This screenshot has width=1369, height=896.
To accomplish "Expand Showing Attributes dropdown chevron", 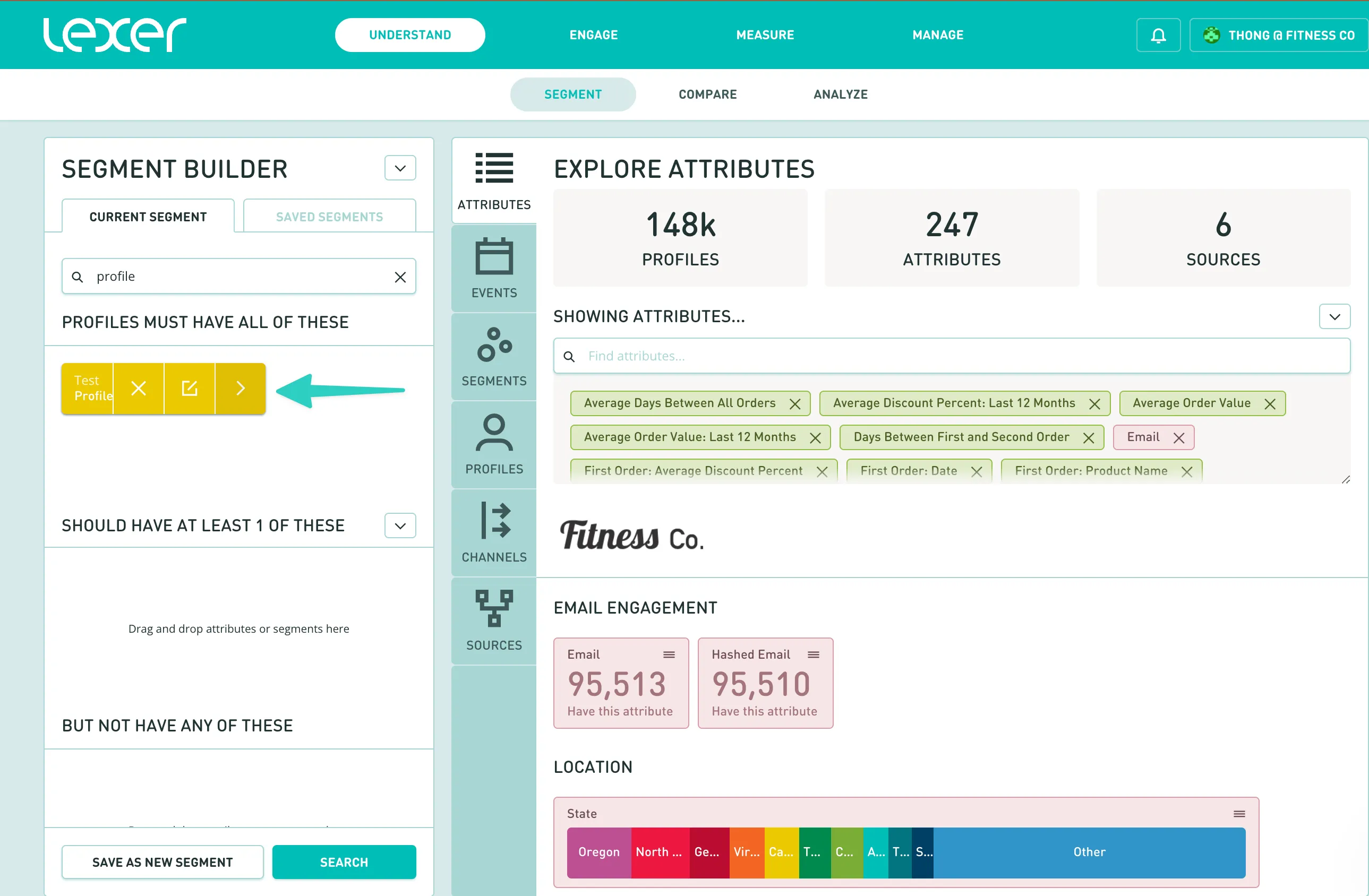I will point(1334,316).
